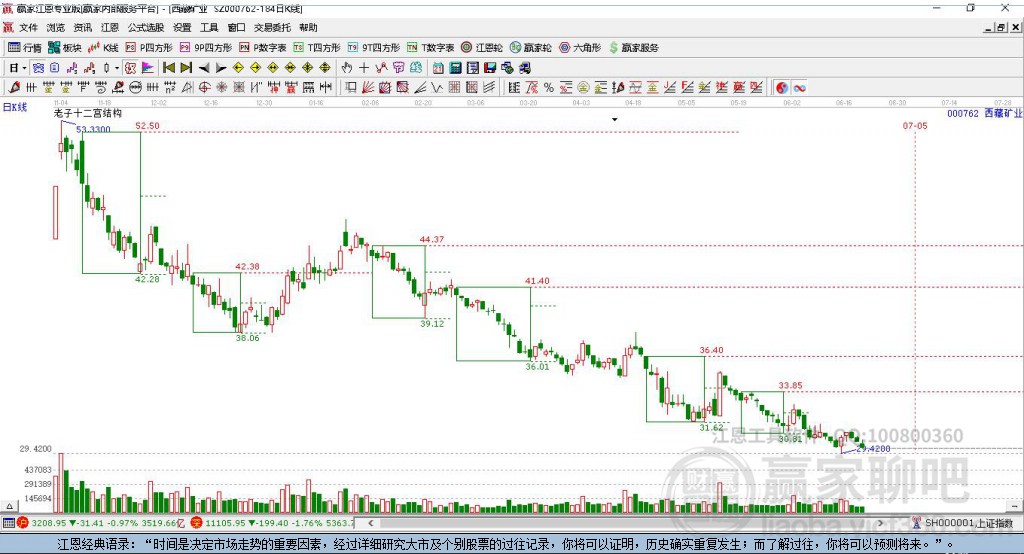Click the small dropdown triangle above chart
Image resolution: width=1024 pixels, height=554 pixels.
pyautogui.click(x=615, y=120)
